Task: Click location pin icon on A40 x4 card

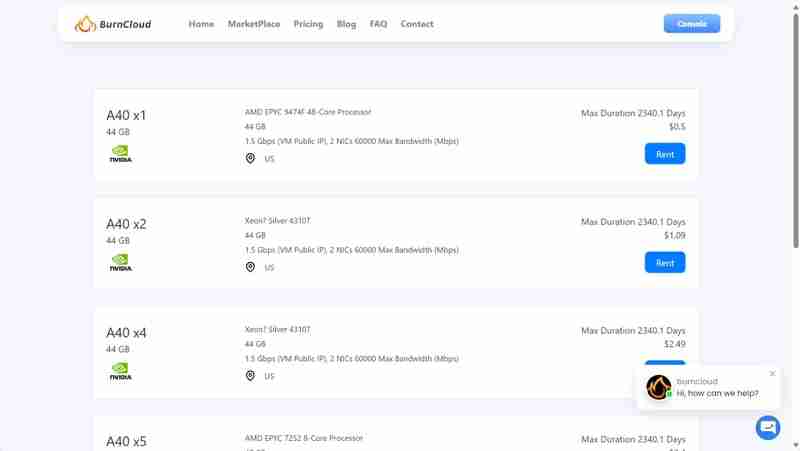Action: (250, 376)
